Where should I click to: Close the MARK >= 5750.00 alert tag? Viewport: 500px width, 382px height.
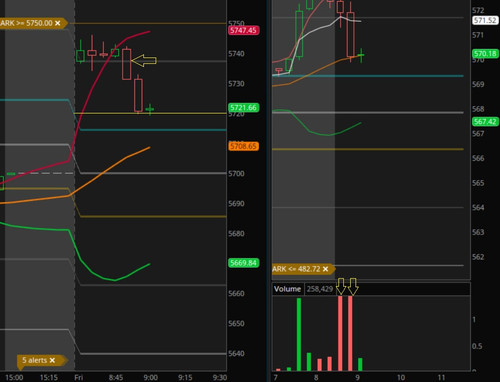(58, 23)
